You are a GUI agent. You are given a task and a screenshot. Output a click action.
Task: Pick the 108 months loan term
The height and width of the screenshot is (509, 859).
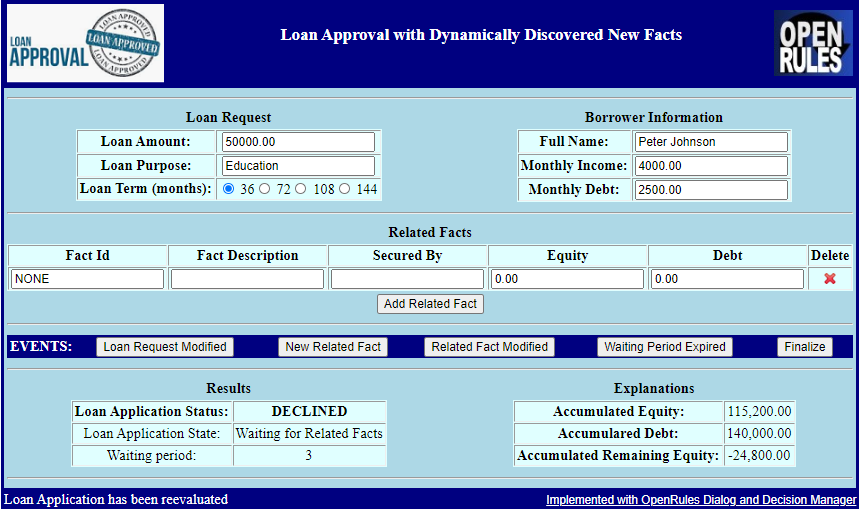(300, 189)
